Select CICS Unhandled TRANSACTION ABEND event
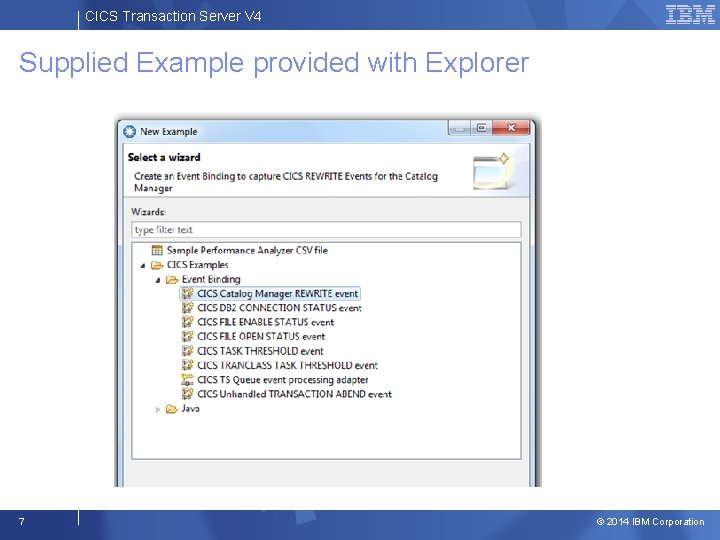This screenshot has width=720, height=540. tap(294, 394)
